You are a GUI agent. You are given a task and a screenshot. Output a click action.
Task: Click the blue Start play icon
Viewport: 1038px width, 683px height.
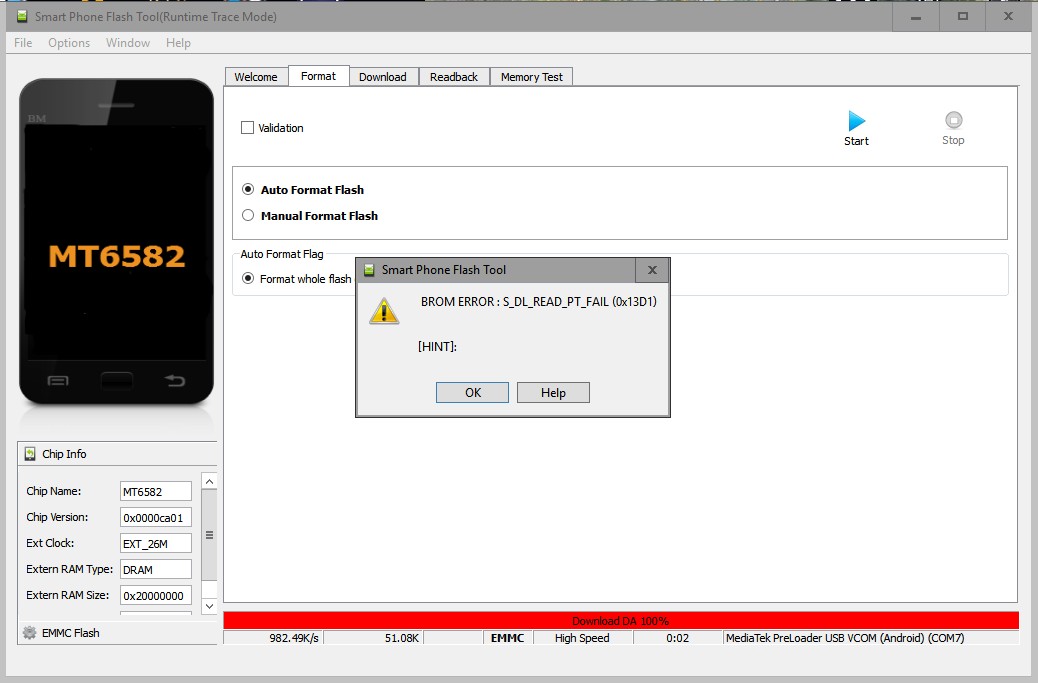pos(856,121)
